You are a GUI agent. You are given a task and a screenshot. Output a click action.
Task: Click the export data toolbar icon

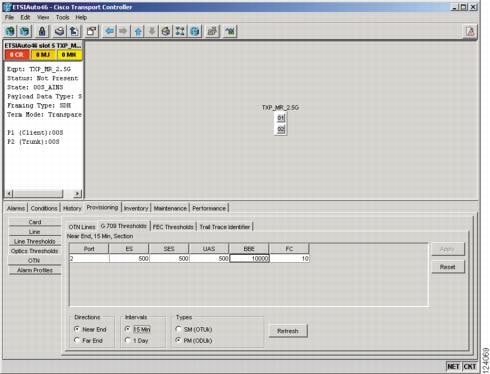[74, 31]
